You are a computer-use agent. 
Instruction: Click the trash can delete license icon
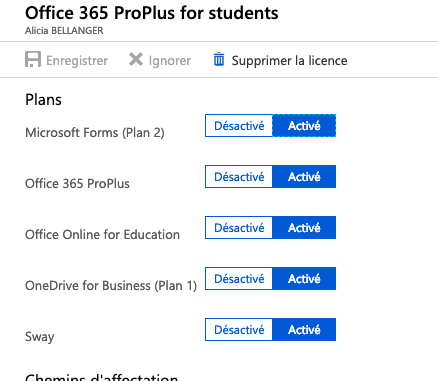(219, 59)
